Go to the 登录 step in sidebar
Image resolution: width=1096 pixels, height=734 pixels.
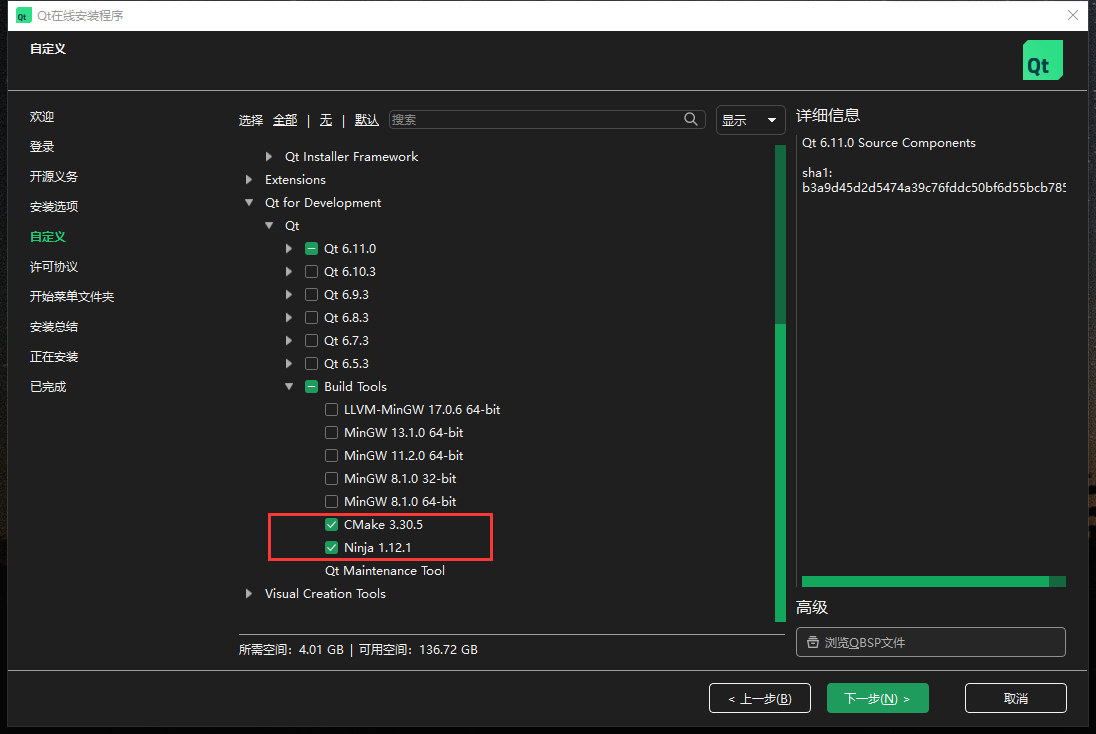click(42, 147)
